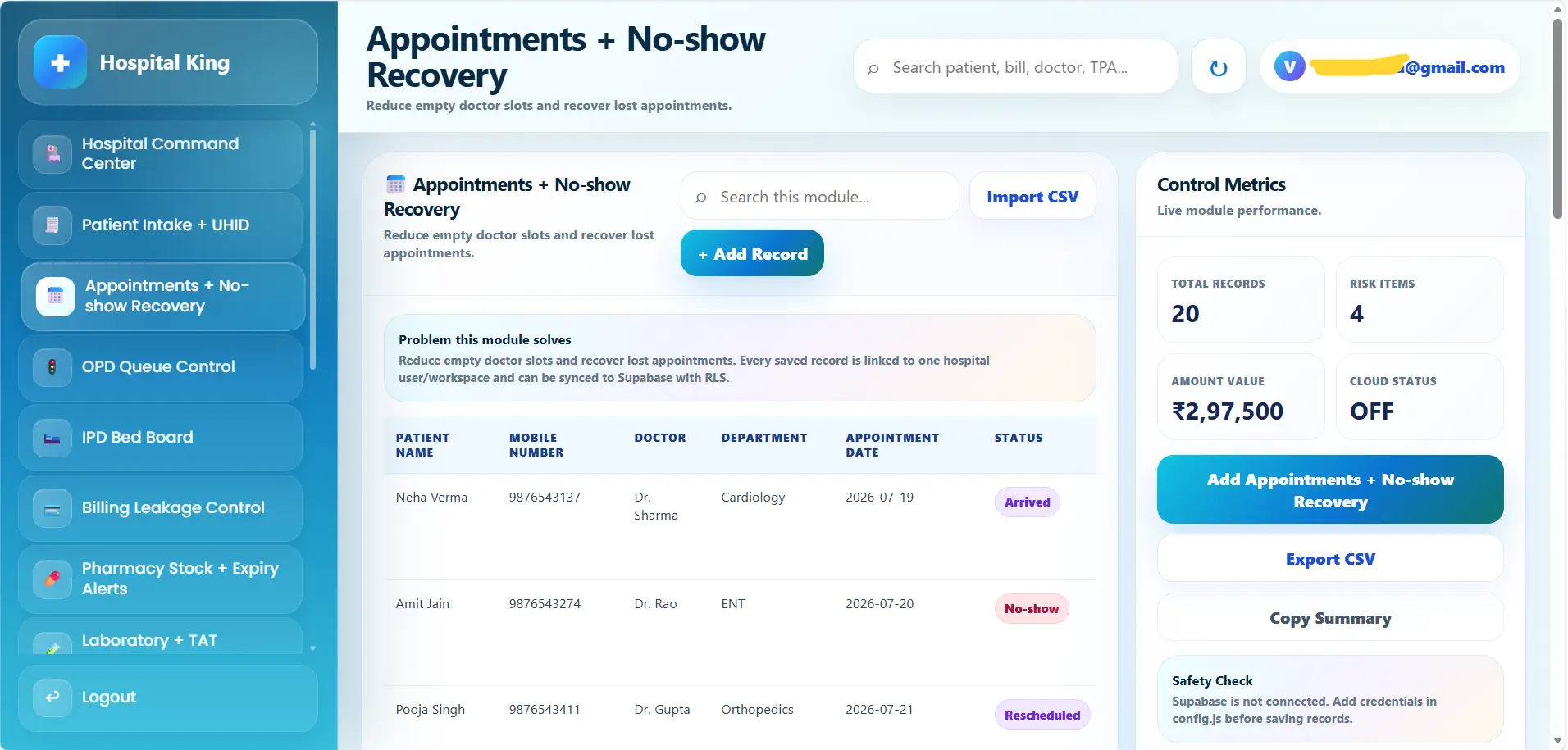
Task: Click the Hospital King plus logo icon
Action: click(60, 62)
